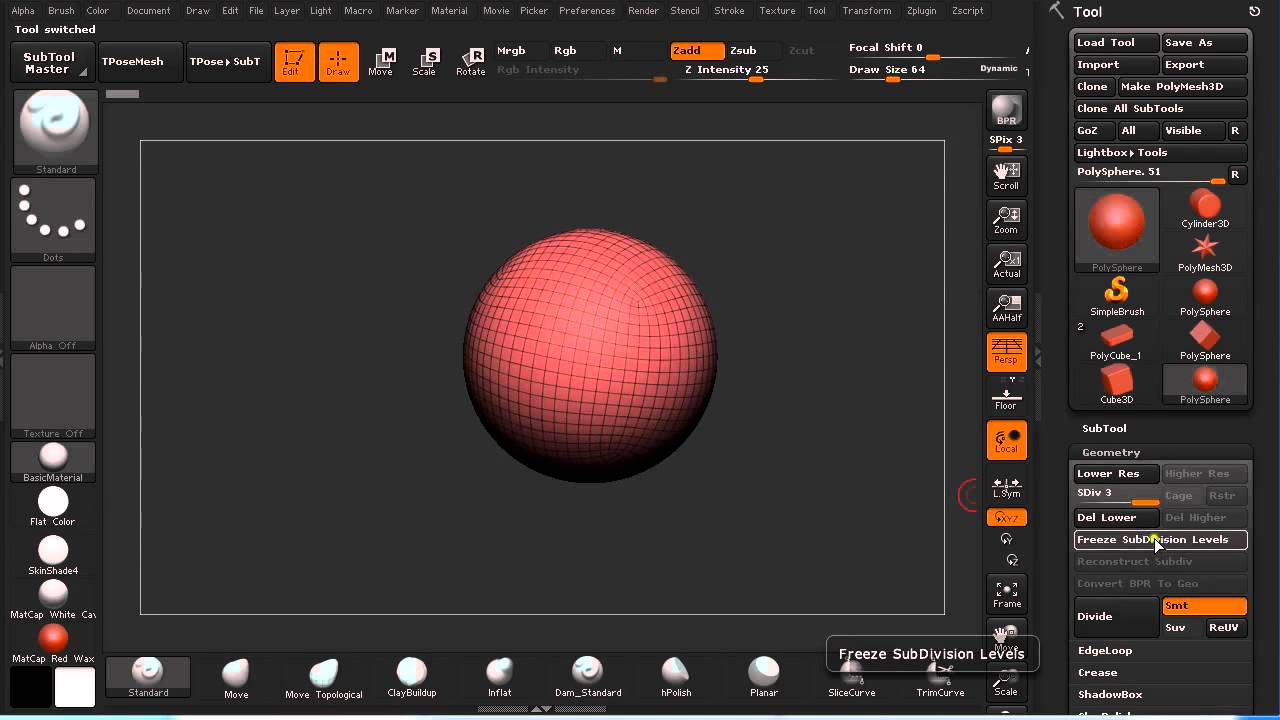Switch to the Rotate transform tool
This screenshot has height=720, width=1280.
point(470,62)
